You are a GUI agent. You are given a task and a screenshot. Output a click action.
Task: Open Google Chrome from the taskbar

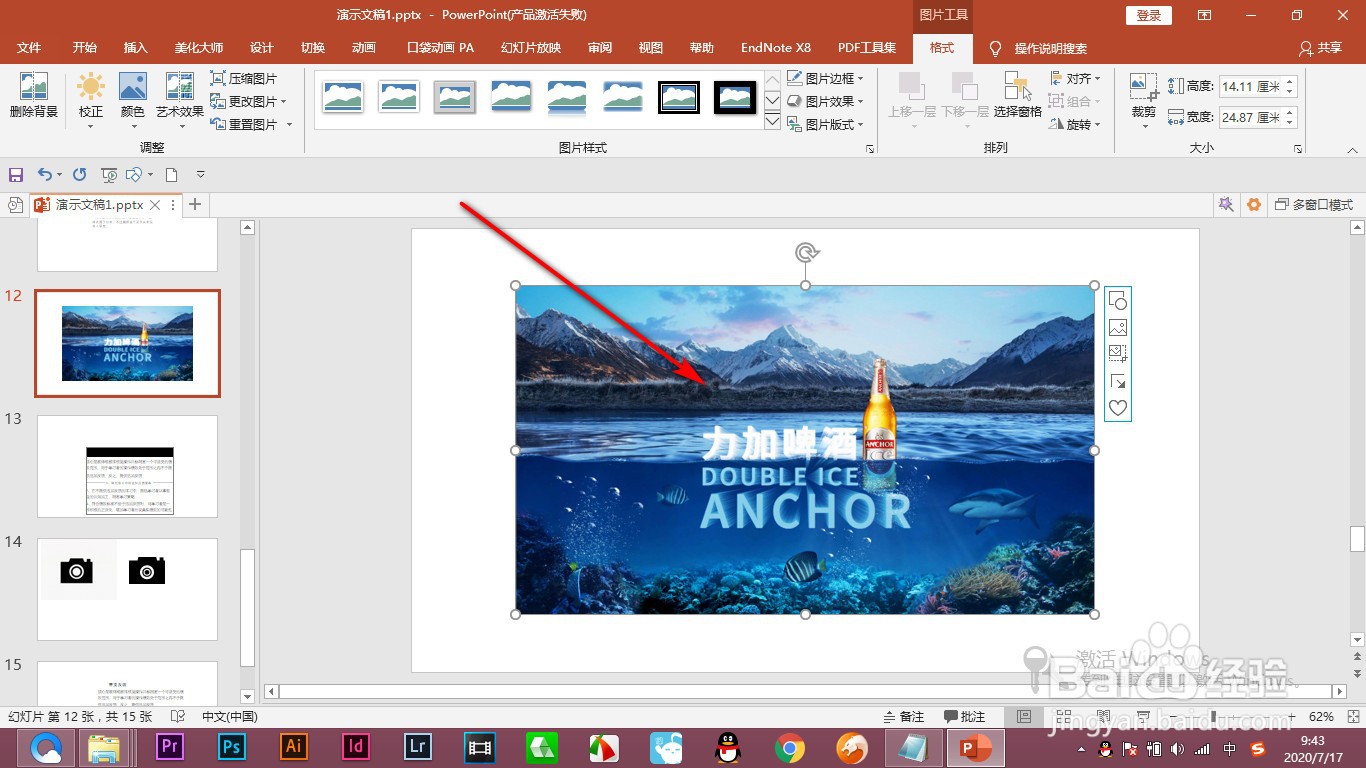tap(790, 746)
